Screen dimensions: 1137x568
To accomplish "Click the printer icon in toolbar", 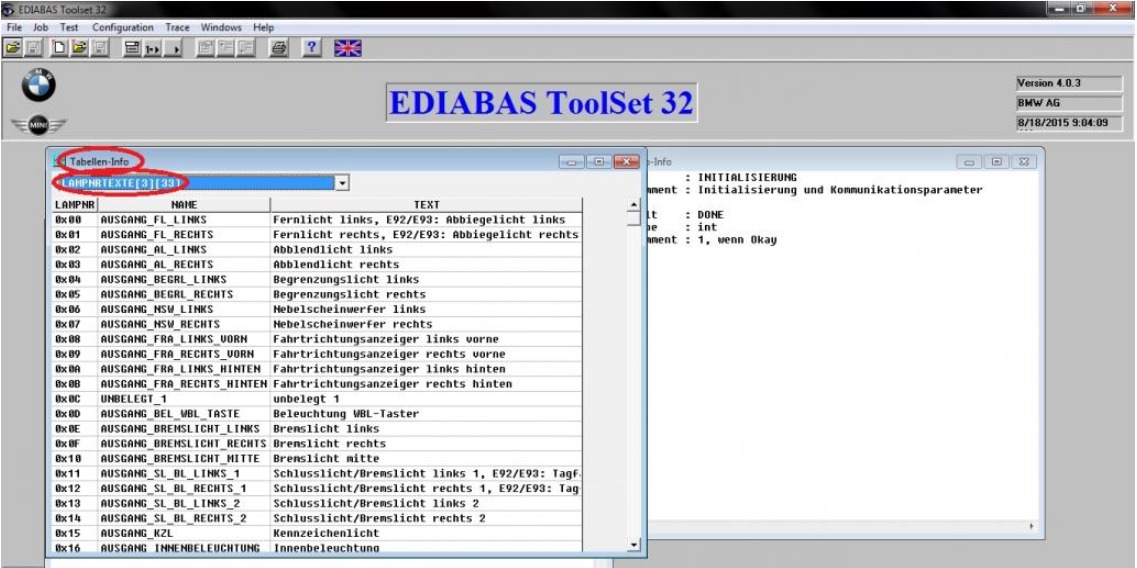I will [x=276, y=46].
